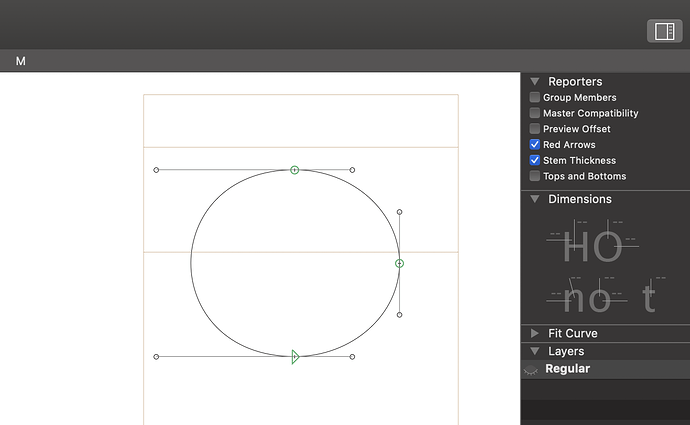Viewport: 690px width, 425px height.
Task: Toggle visibility eye of Regular layer
Action: click(x=531, y=370)
